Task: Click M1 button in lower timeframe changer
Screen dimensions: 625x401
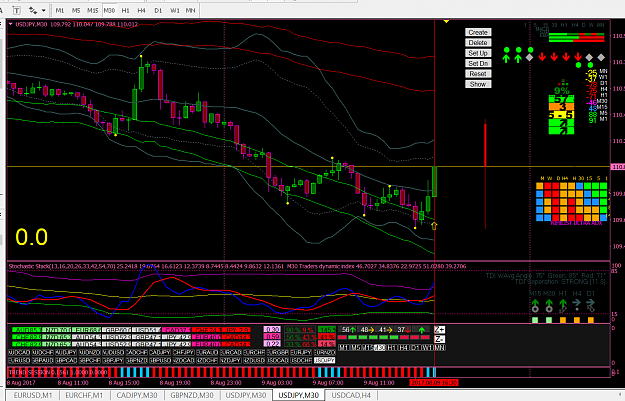Action: tap(343, 348)
